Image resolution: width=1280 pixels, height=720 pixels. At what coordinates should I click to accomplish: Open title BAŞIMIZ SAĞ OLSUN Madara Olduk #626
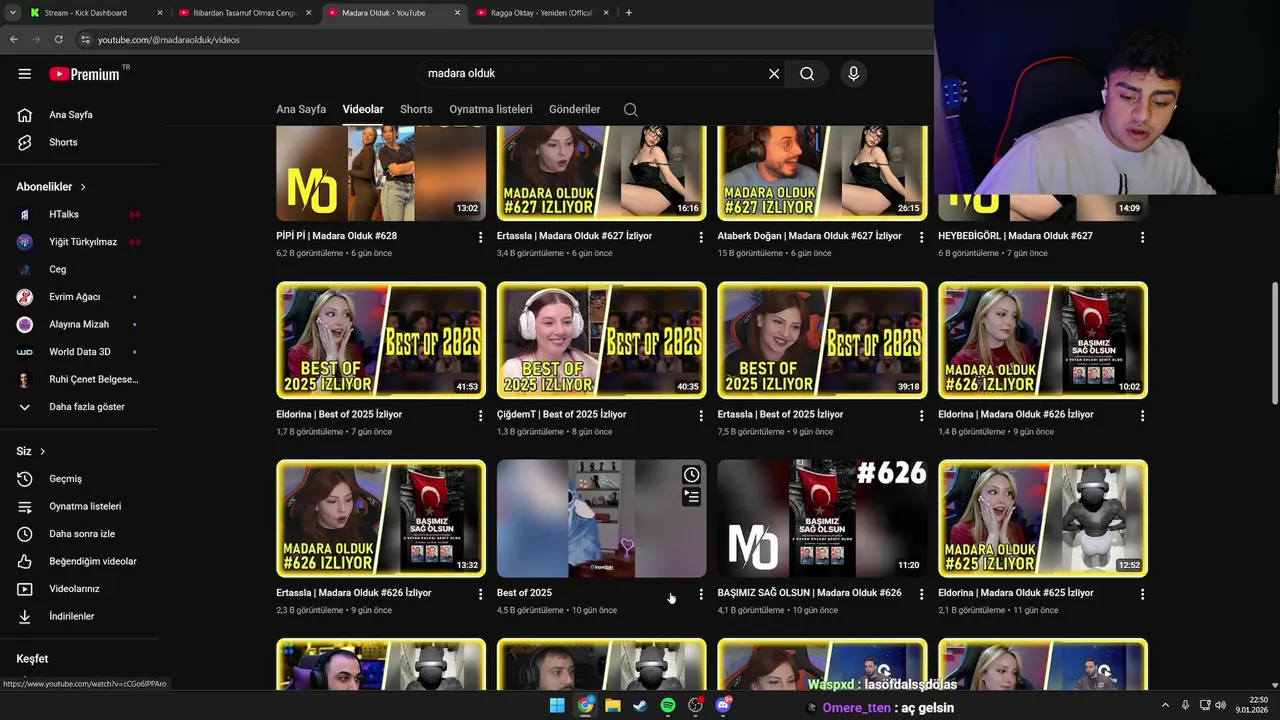pos(809,593)
